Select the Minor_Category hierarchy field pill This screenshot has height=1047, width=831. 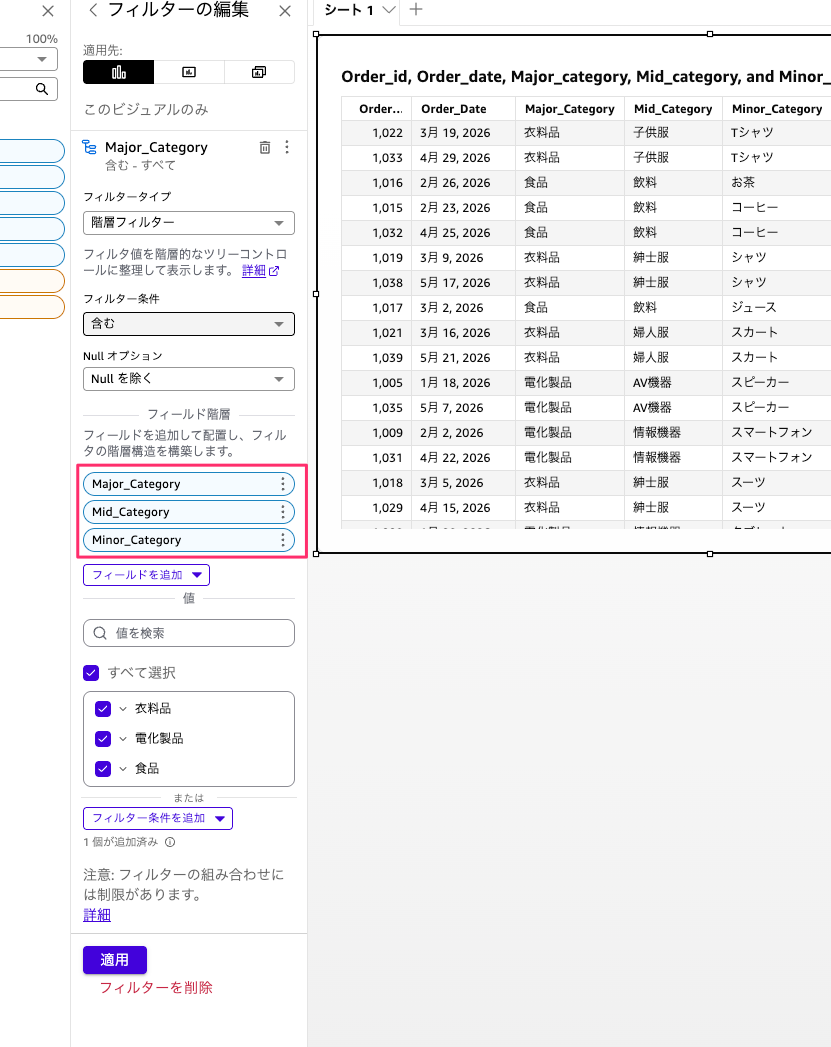[189, 540]
